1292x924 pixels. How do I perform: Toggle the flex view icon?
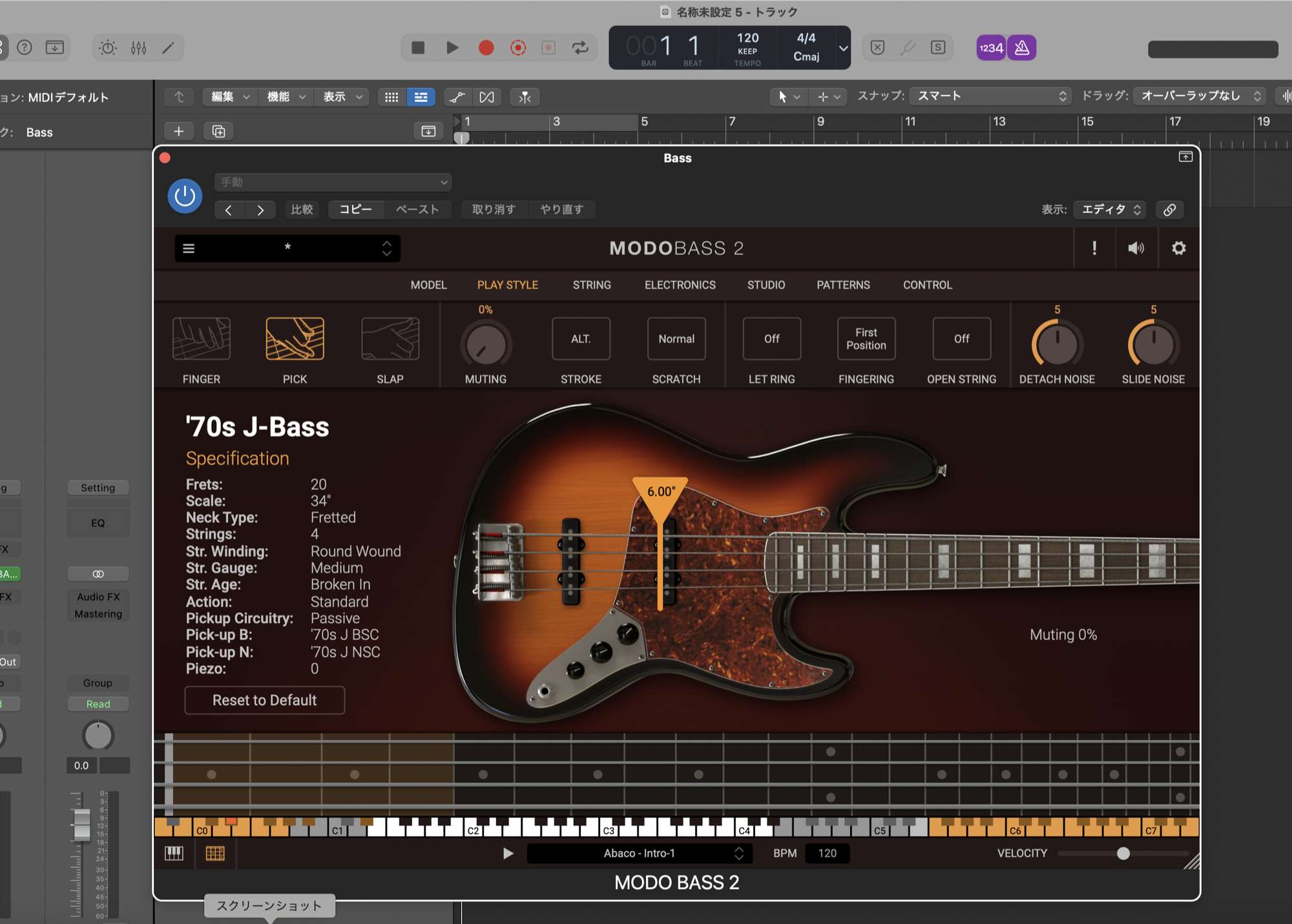click(487, 97)
